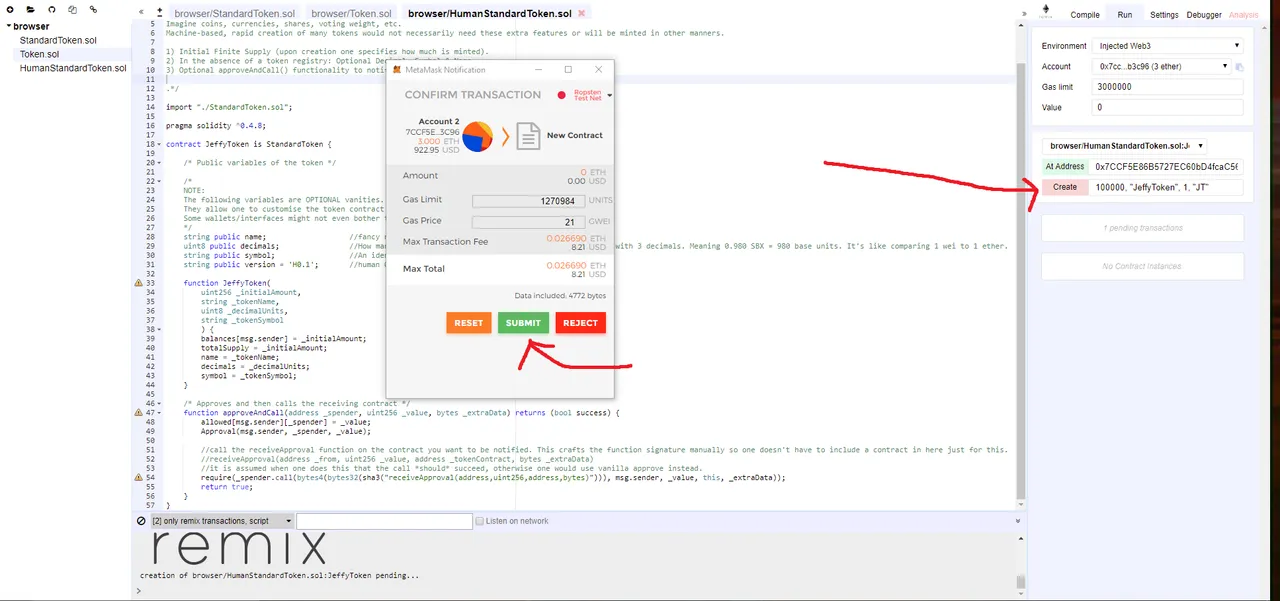The width and height of the screenshot is (1280, 601).
Task: Submit the MetaMask transaction
Action: 523,323
